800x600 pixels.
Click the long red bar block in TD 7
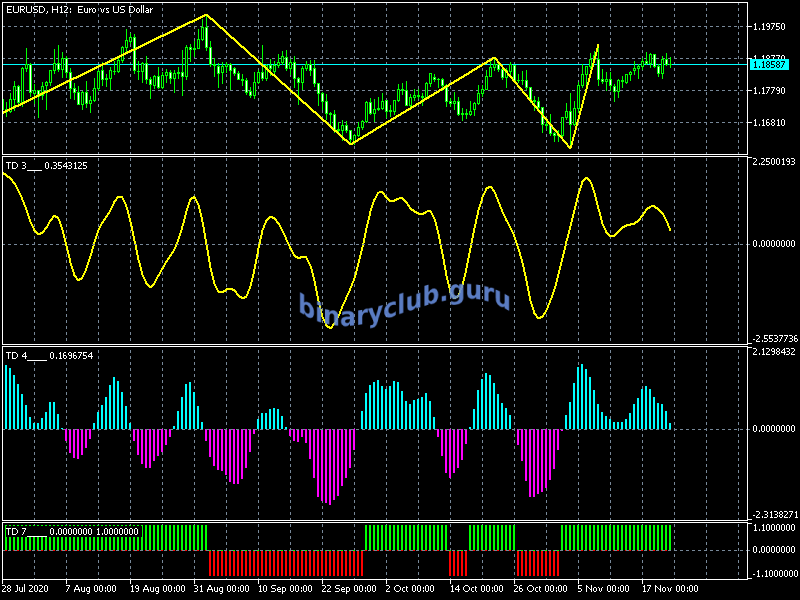point(283,562)
